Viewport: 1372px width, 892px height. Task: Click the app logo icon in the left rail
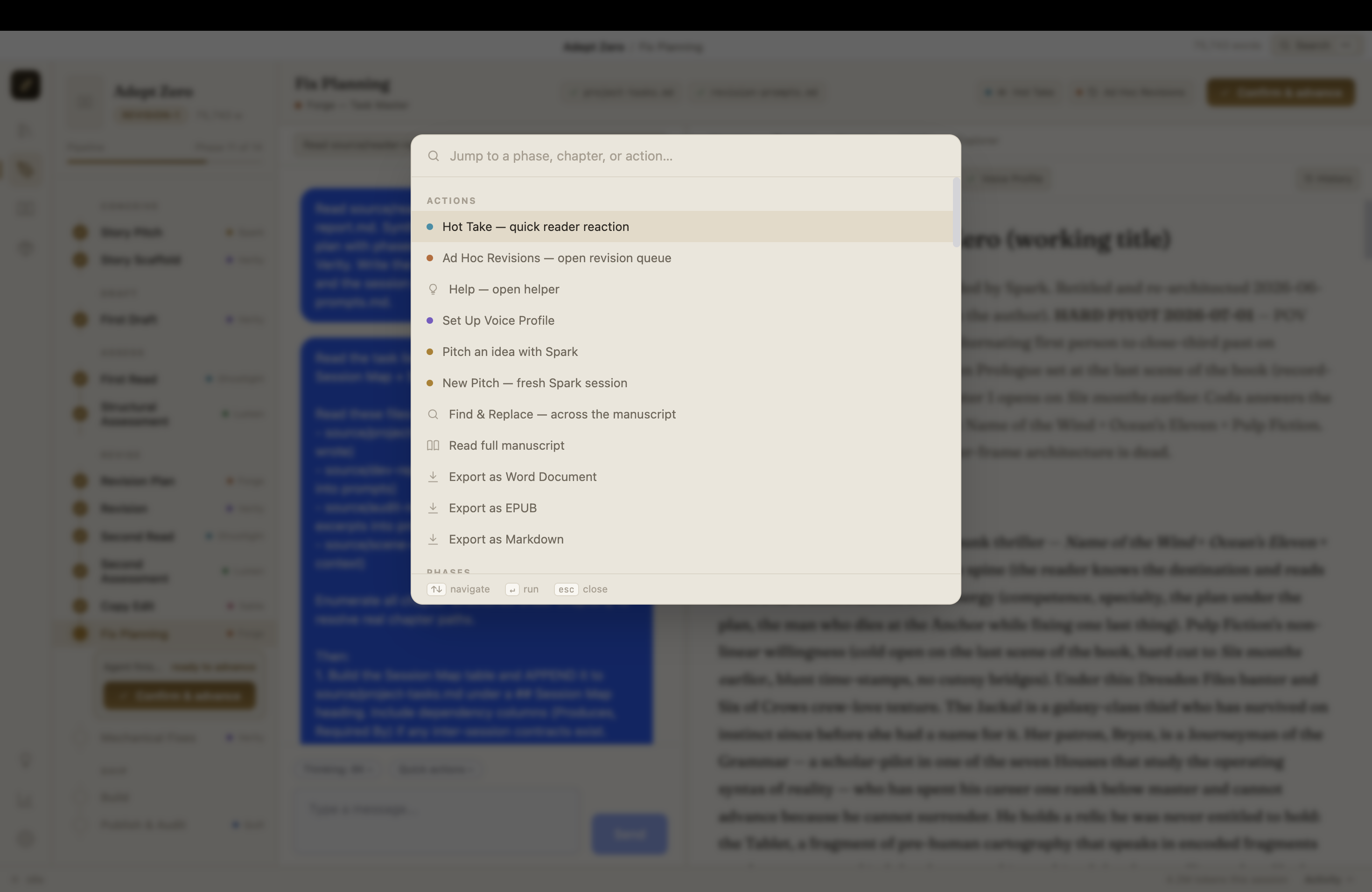[25, 85]
